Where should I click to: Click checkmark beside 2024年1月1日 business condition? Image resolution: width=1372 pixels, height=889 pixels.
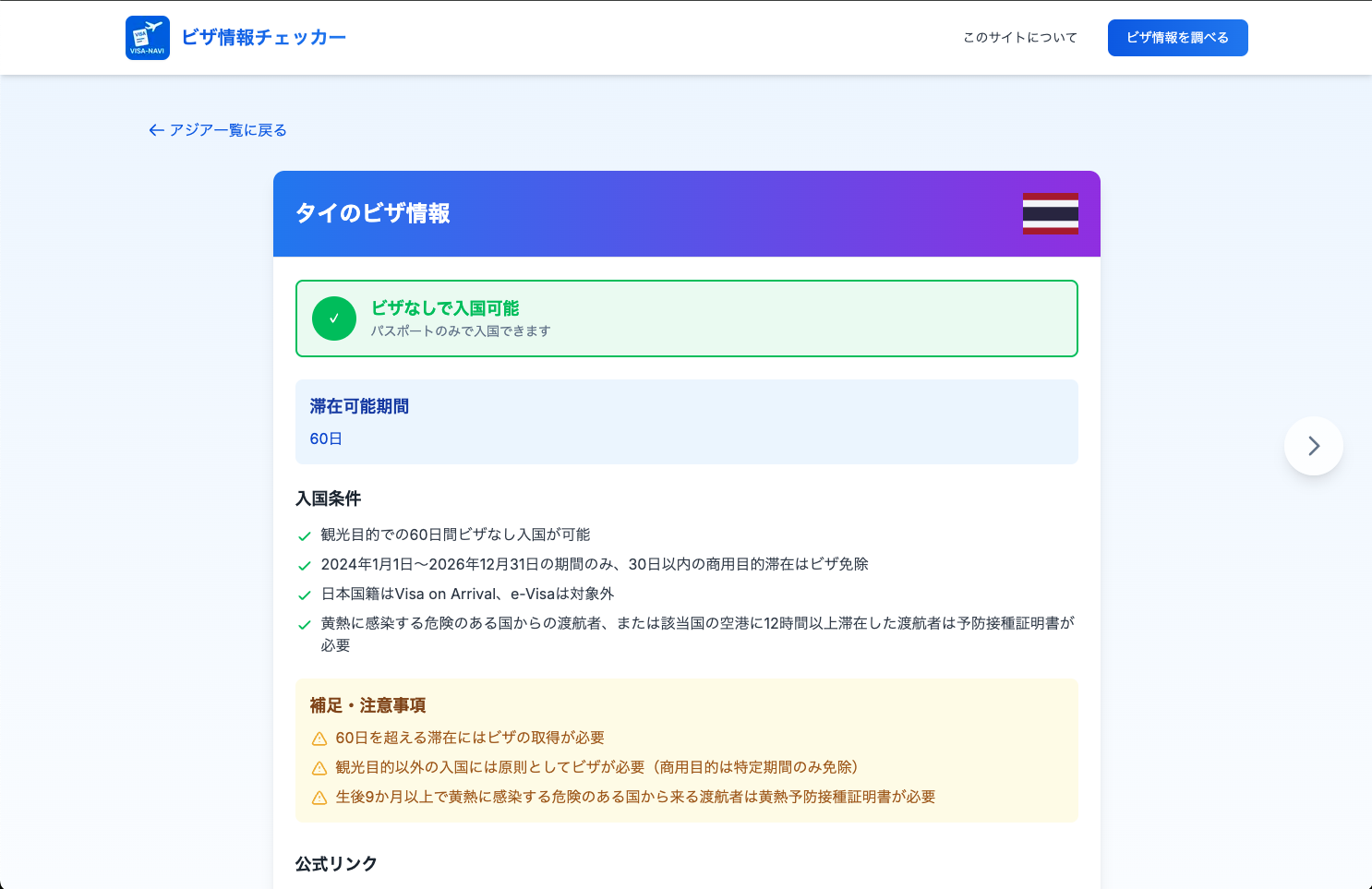[305, 566]
